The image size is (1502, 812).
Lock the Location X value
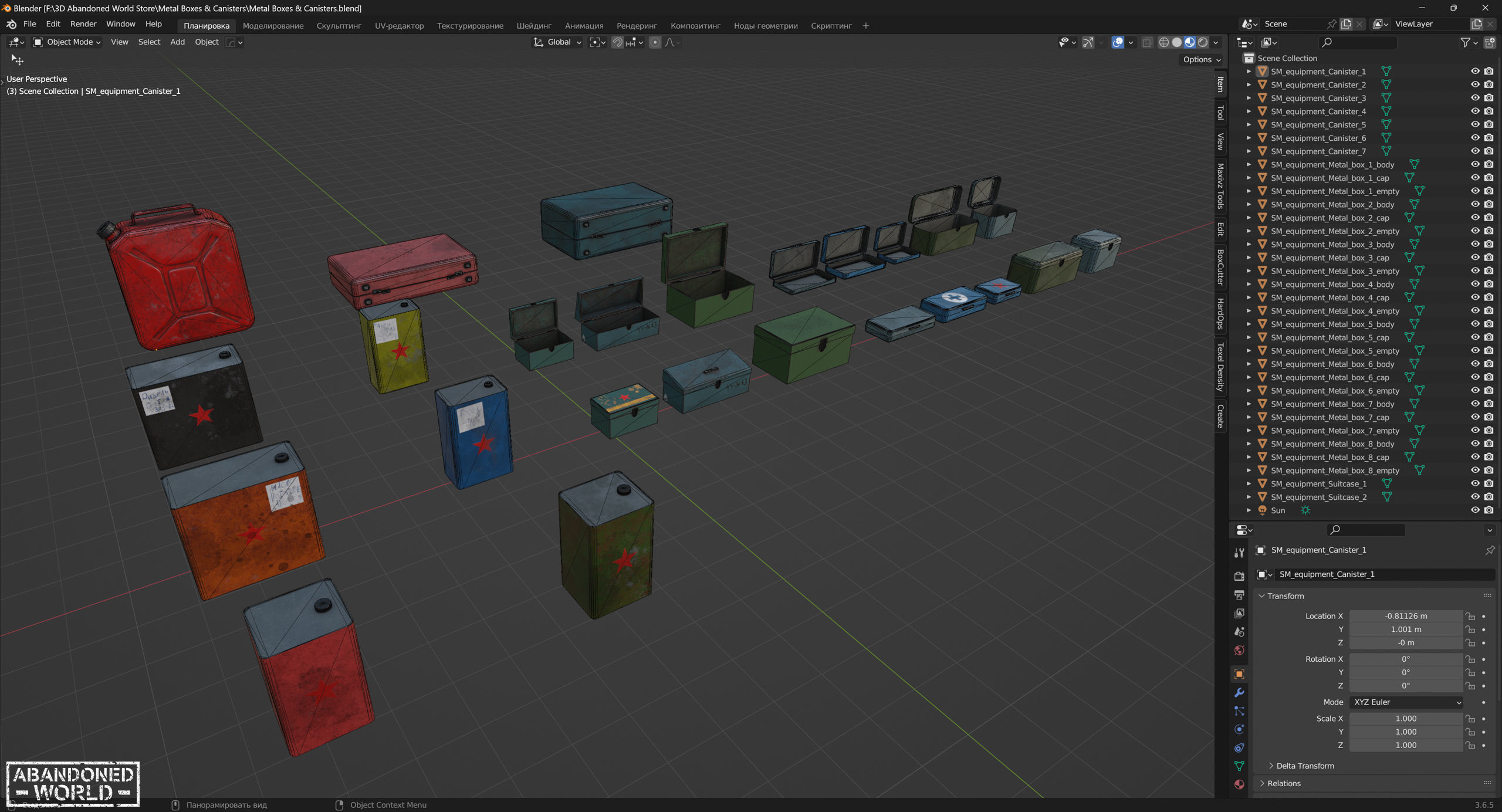[1470, 616]
